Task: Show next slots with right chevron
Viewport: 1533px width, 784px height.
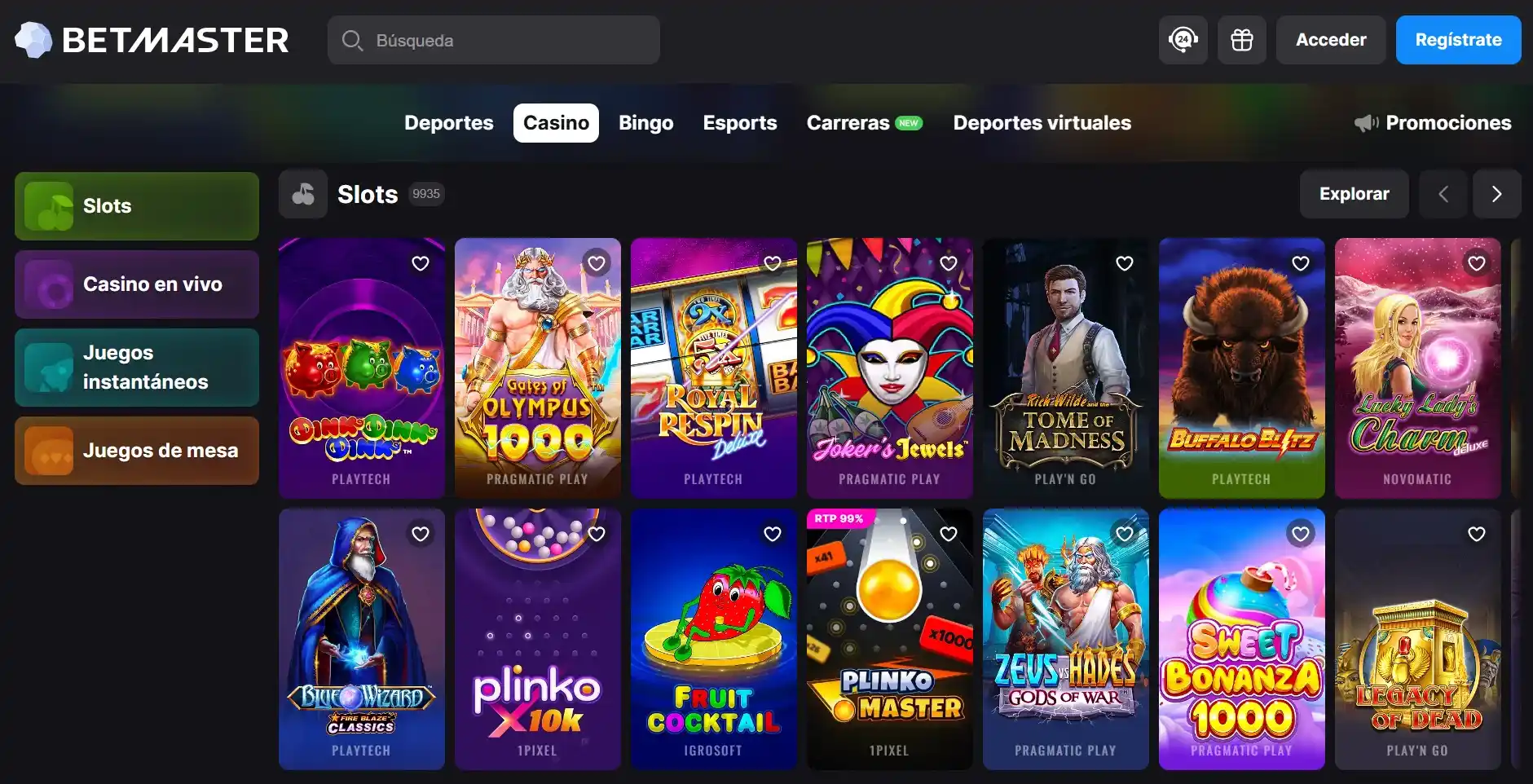Action: coord(1496,194)
